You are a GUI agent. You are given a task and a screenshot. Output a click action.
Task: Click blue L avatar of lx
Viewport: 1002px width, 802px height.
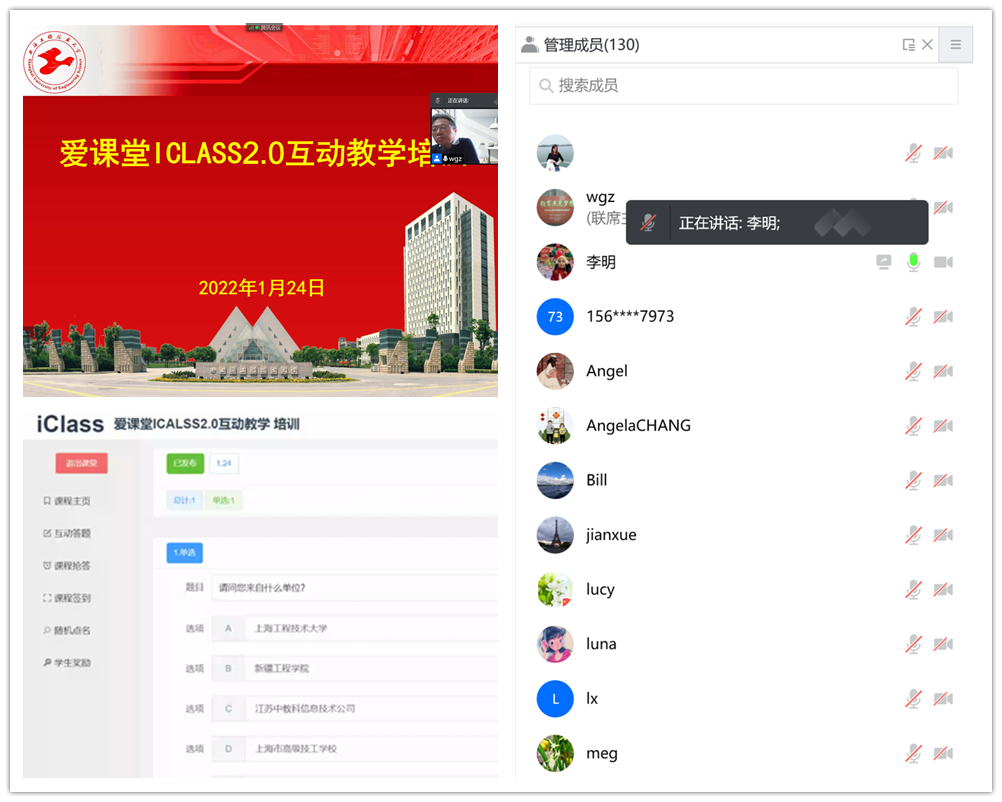555,698
